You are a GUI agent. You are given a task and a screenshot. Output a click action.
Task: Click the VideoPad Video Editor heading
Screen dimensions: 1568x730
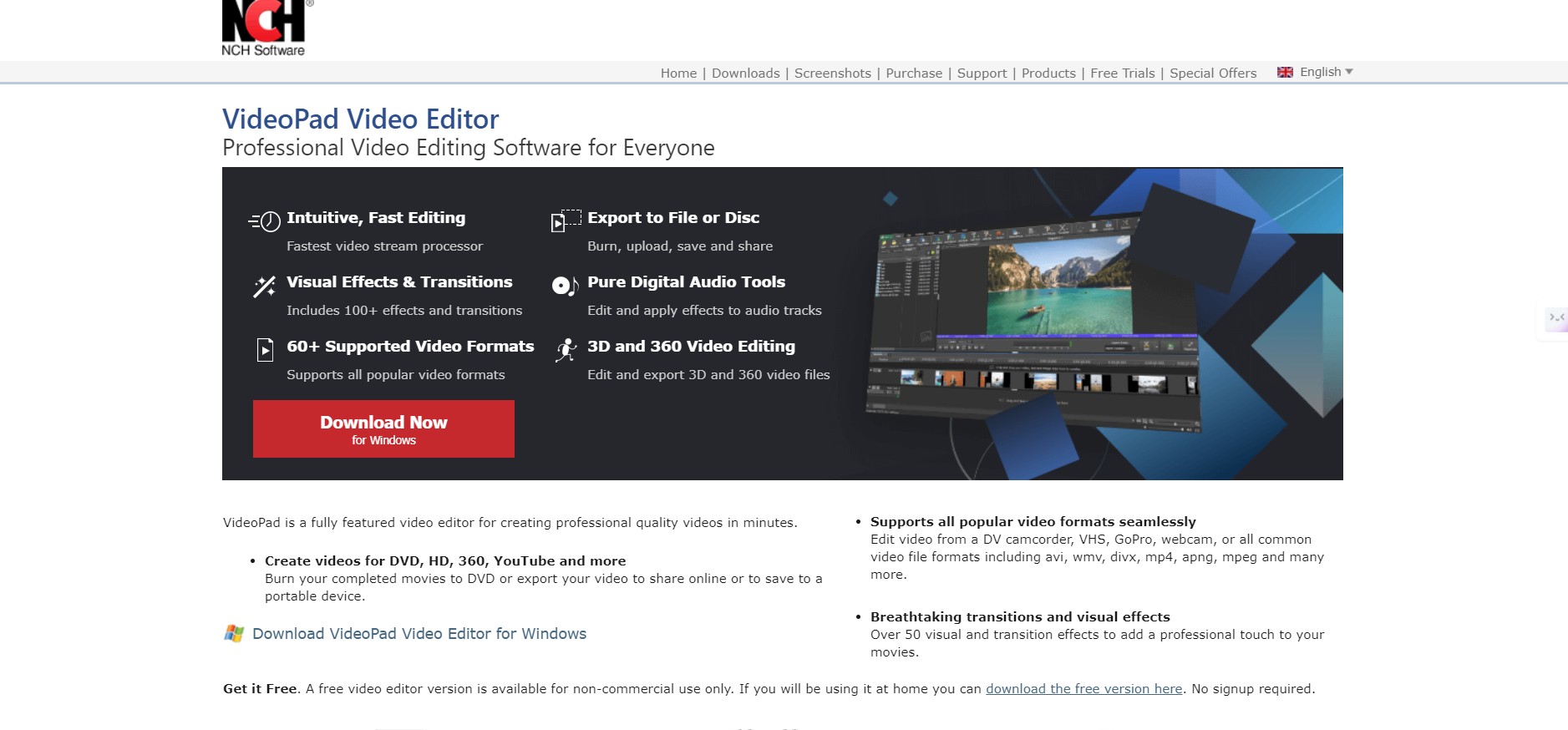coord(360,119)
